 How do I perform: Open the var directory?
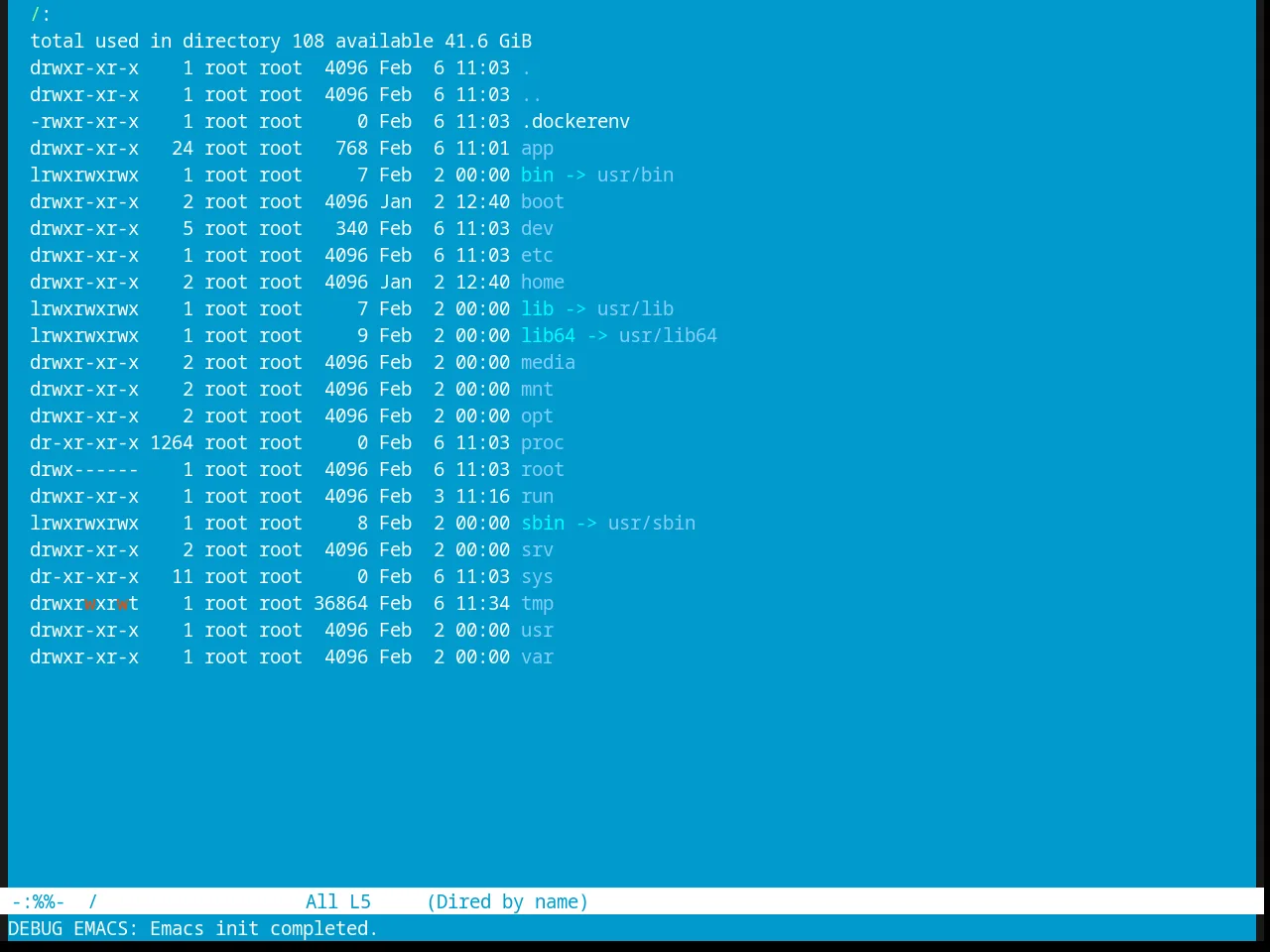[x=537, y=656]
